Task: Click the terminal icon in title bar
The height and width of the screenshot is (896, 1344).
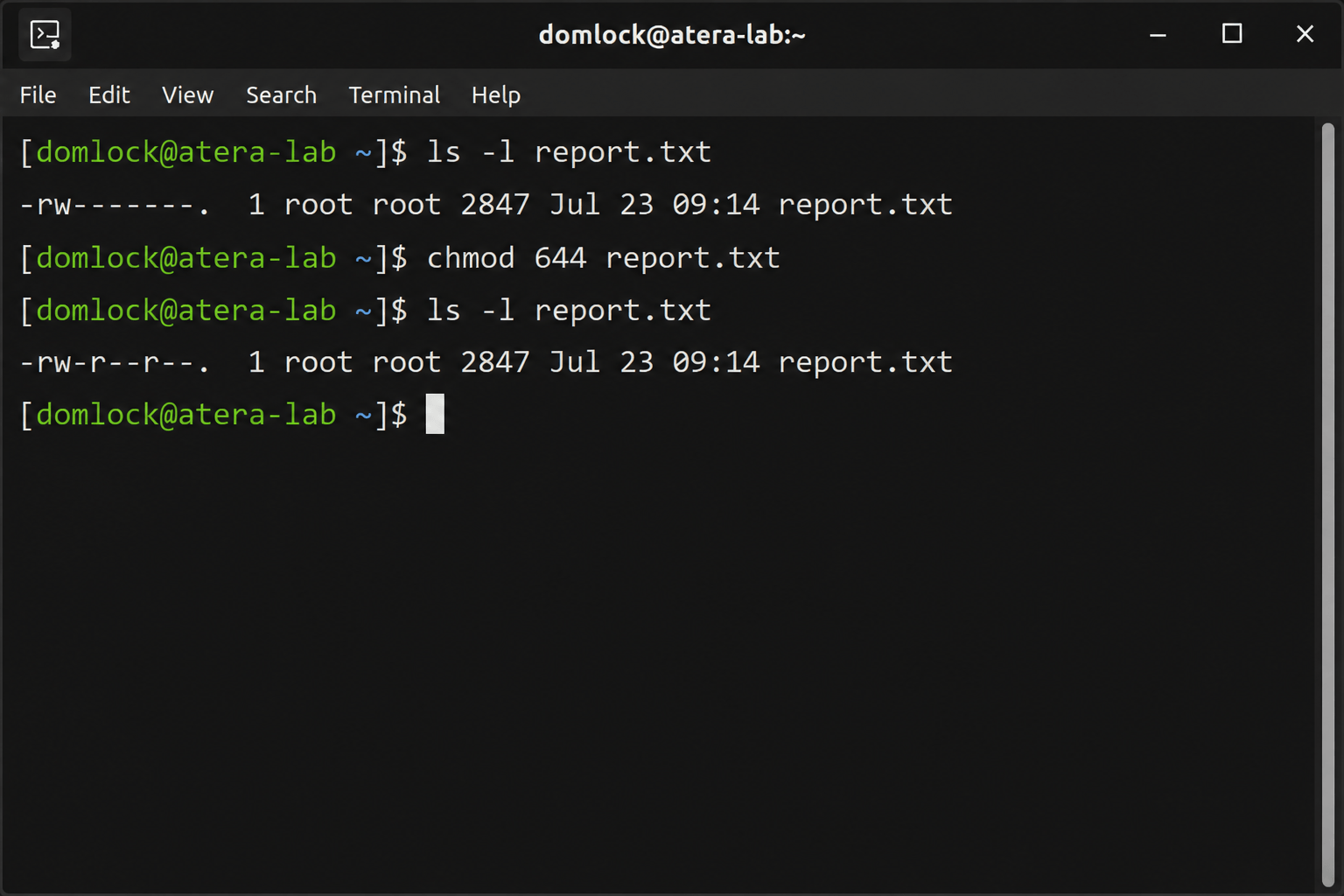Action: (x=45, y=36)
